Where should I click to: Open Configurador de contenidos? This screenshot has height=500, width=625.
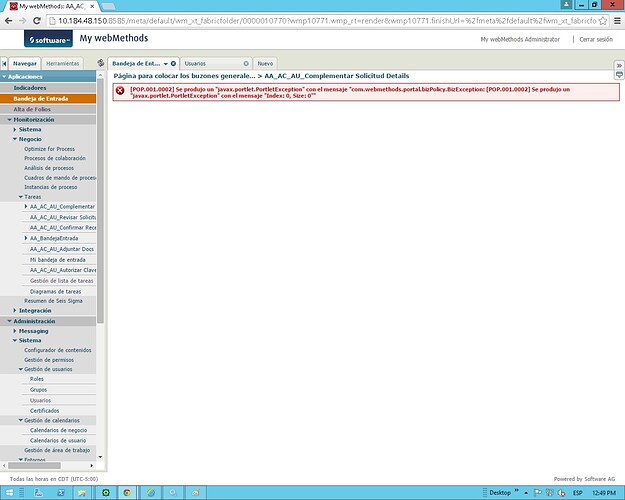click(58, 350)
